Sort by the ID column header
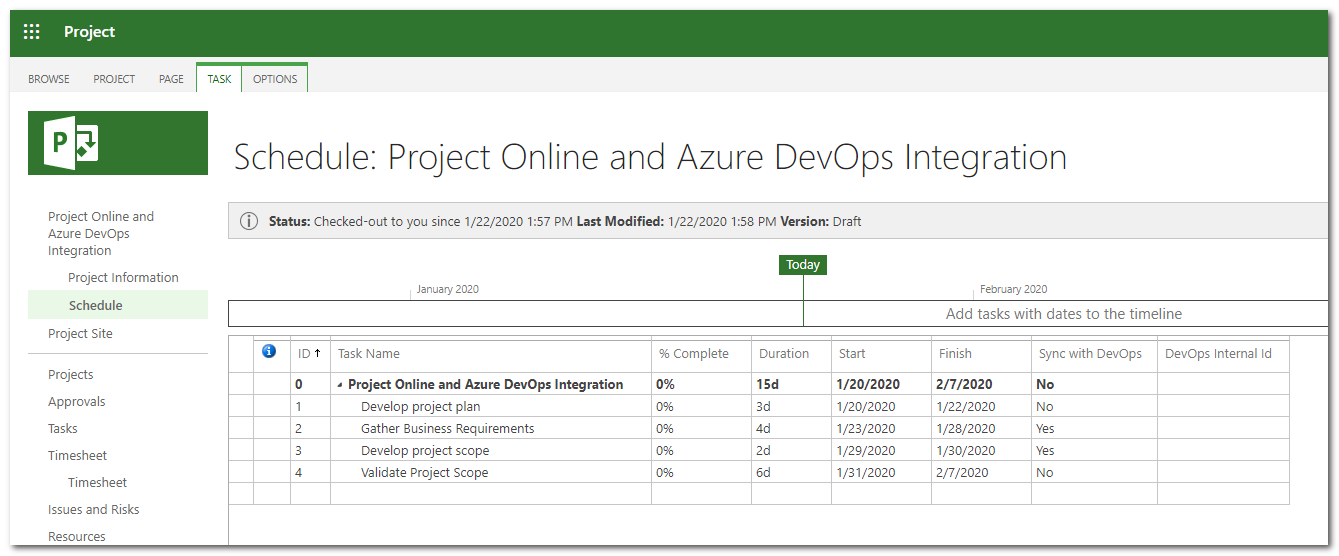The width and height of the screenshot is (1339, 556). 310,353
